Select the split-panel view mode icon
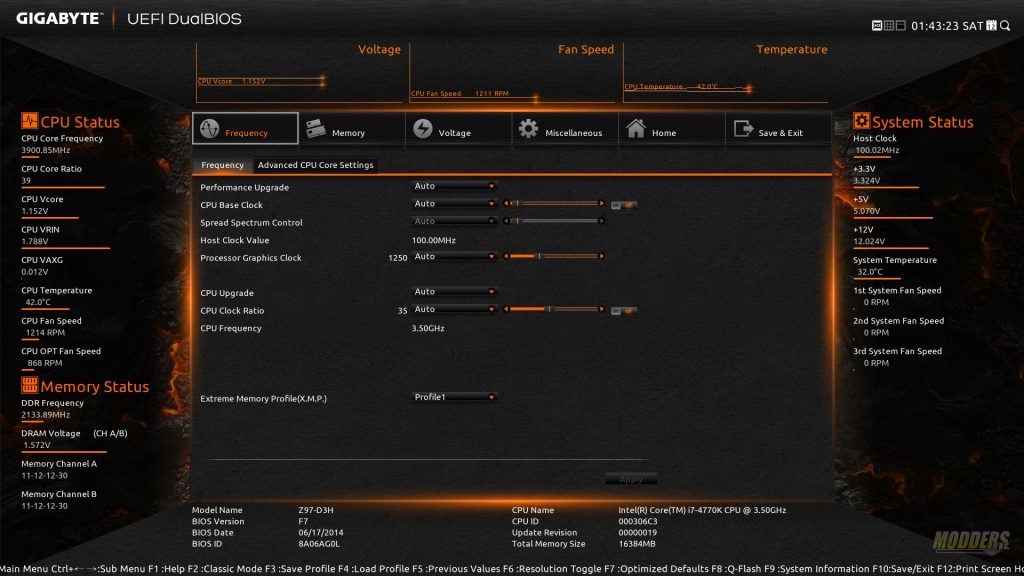The height and width of the screenshot is (576, 1024). [x=901, y=25]
